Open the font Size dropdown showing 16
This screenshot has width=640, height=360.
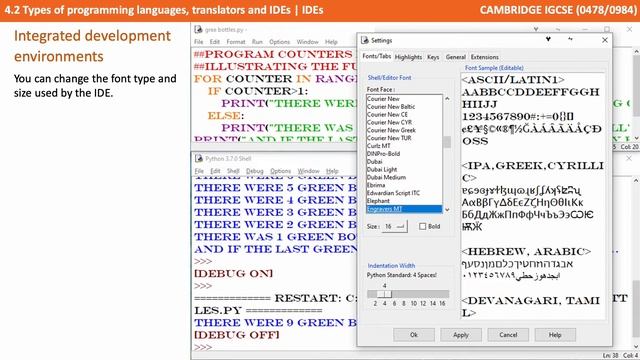click(x=394, y=226)
